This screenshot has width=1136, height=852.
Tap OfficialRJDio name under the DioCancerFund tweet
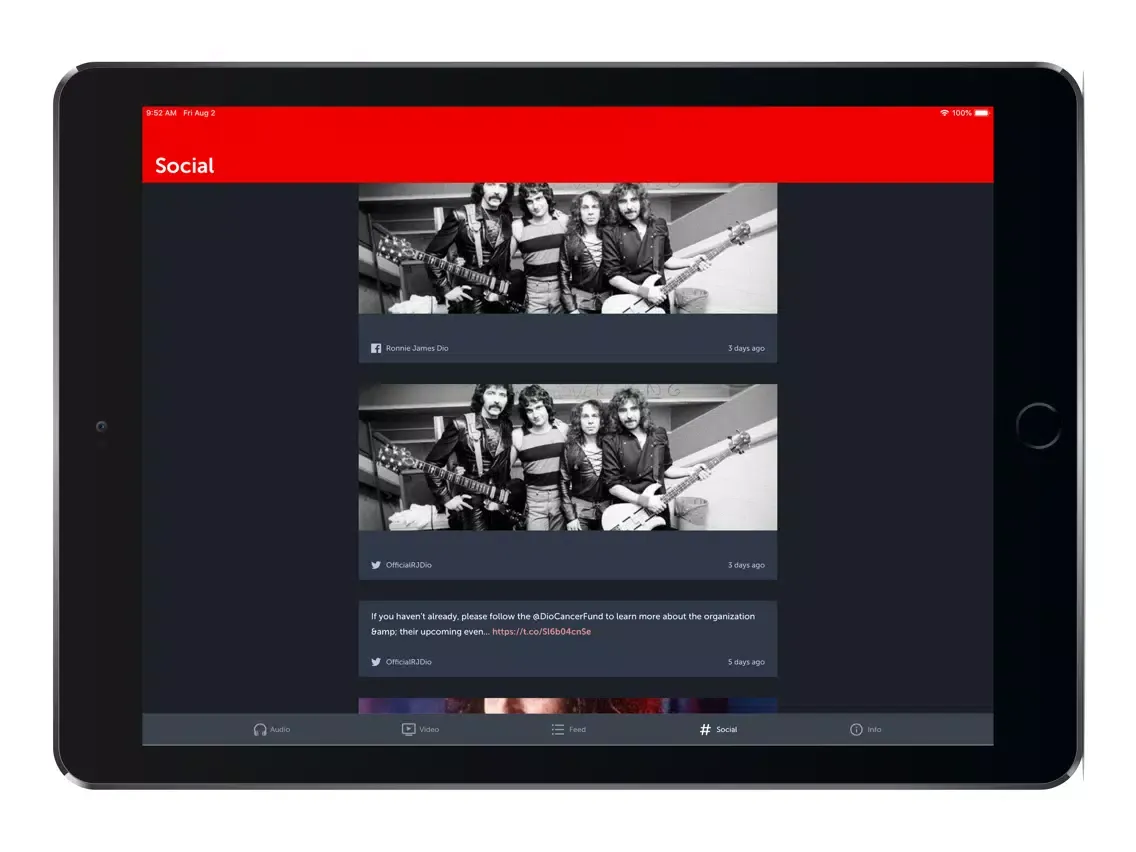pos(409,662)
